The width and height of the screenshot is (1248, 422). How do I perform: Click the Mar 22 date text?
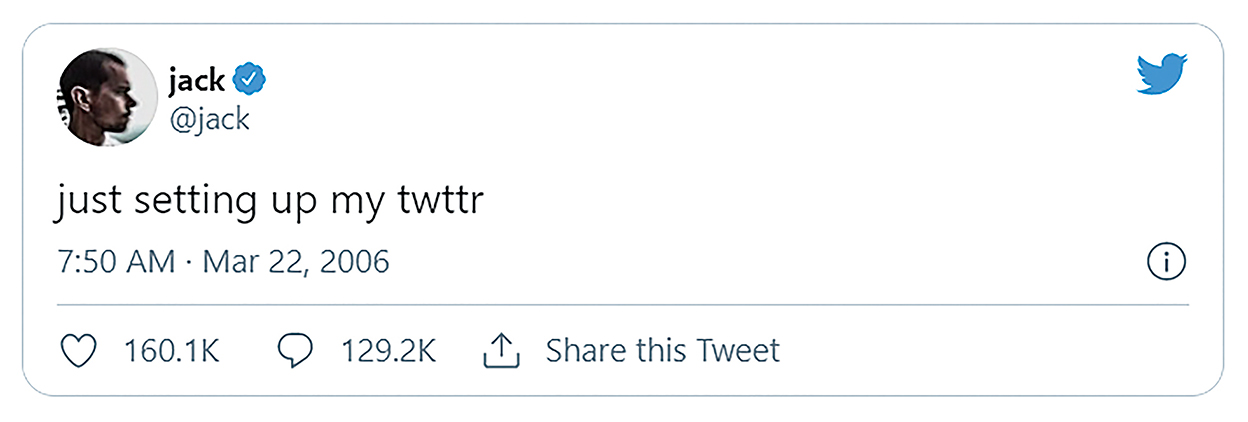(x=249, y=263)
